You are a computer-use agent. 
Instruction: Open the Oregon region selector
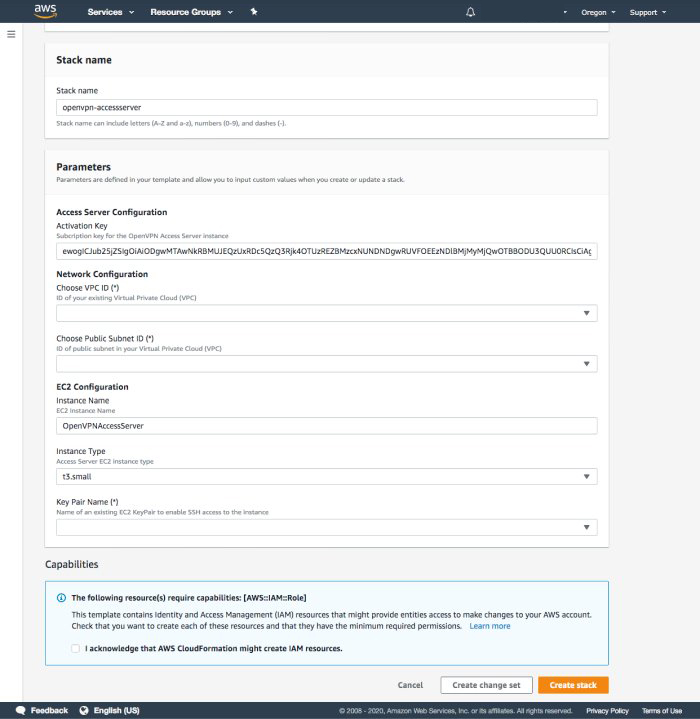click(x=598, y=12)
